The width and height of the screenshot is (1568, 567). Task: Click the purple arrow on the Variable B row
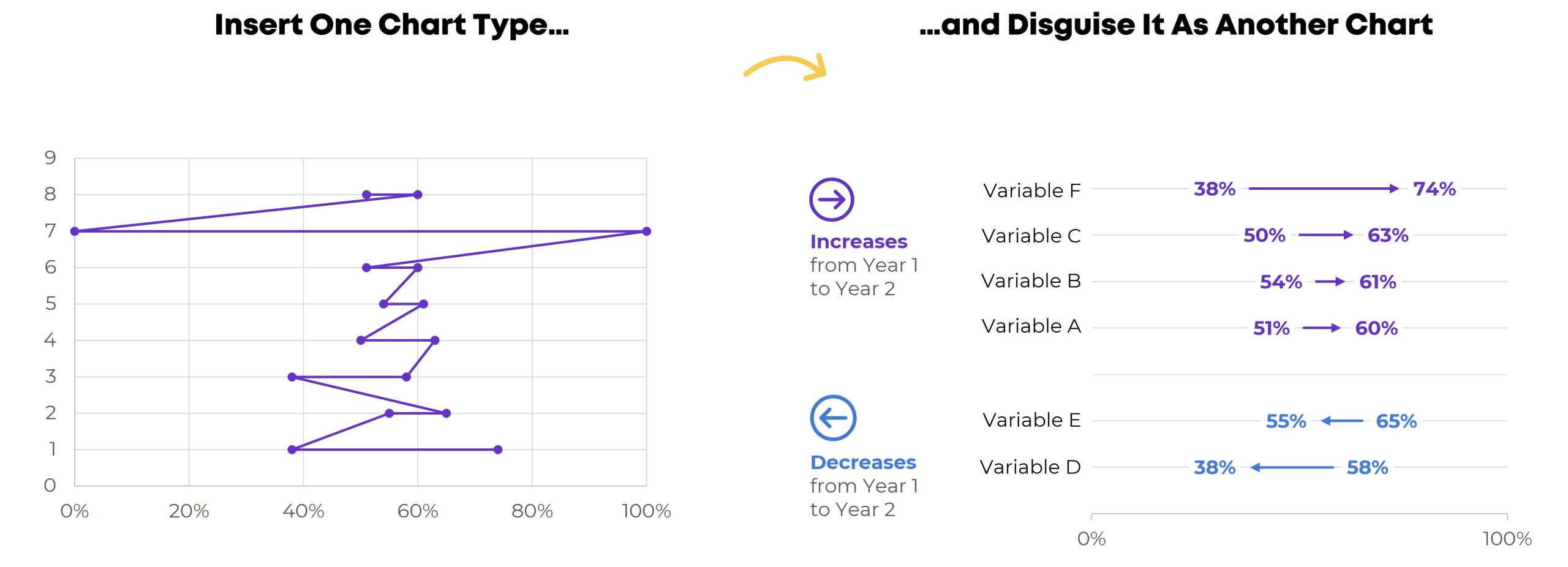tap(1330, 282)
